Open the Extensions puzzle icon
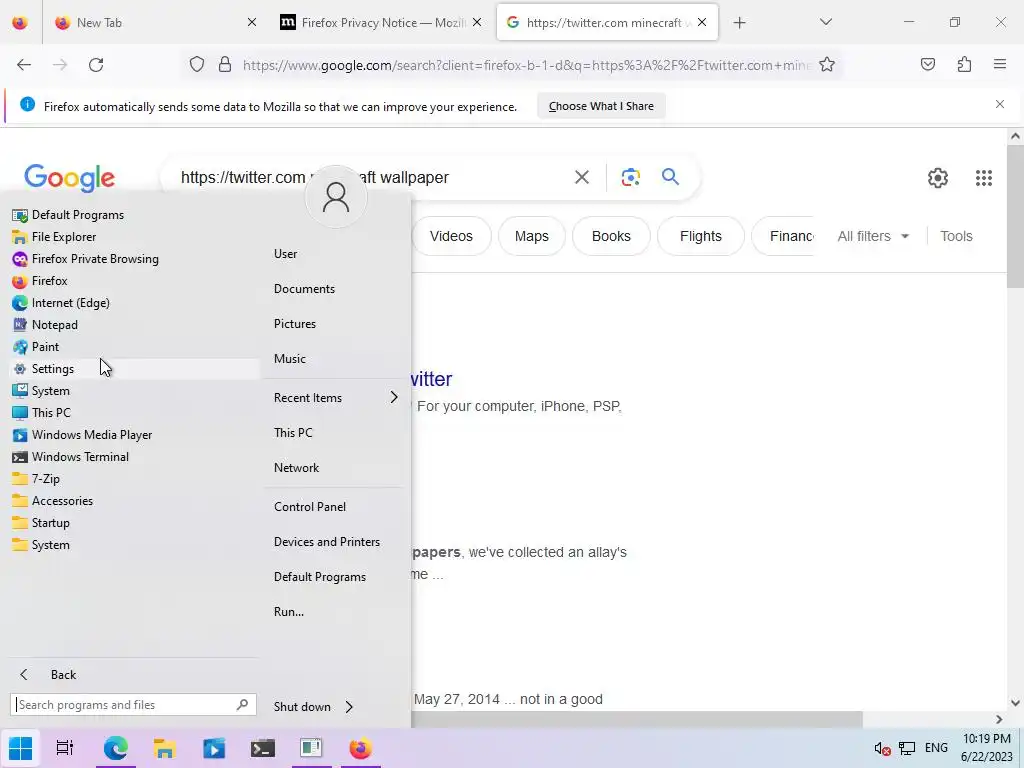This screenshot has width=1024, height=768. [965, 65]
